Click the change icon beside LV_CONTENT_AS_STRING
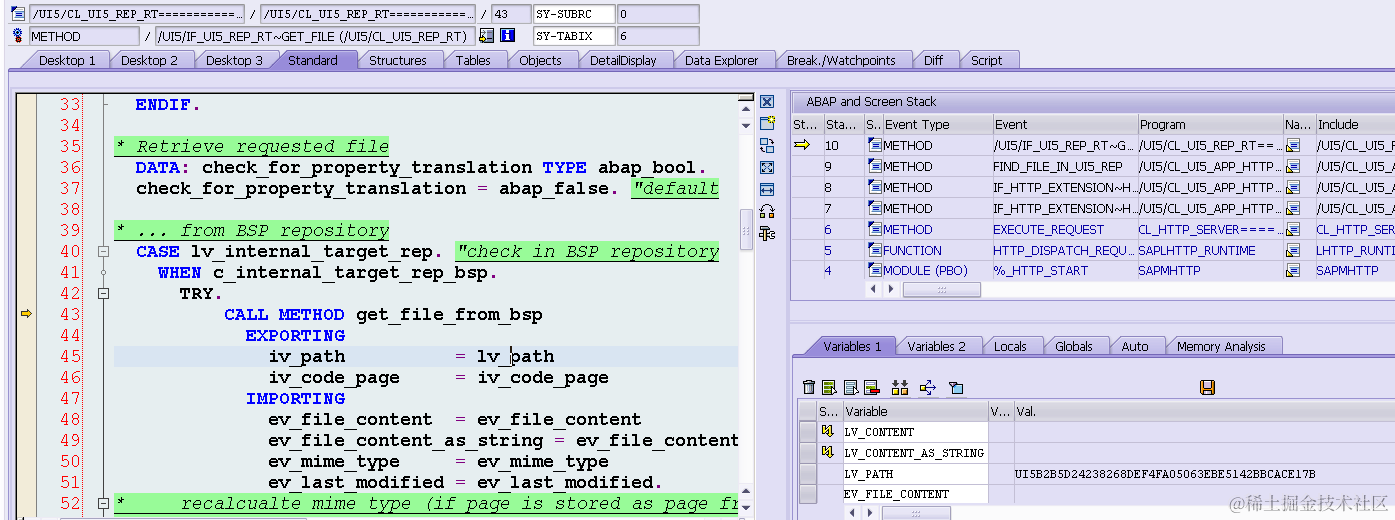This screenshot has width=1395, height=520. pos(828,453)
